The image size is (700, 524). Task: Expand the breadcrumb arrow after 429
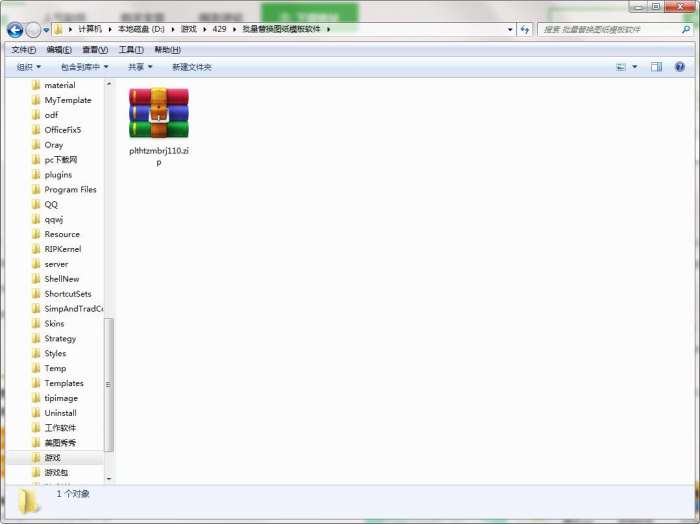click(234, 29)
